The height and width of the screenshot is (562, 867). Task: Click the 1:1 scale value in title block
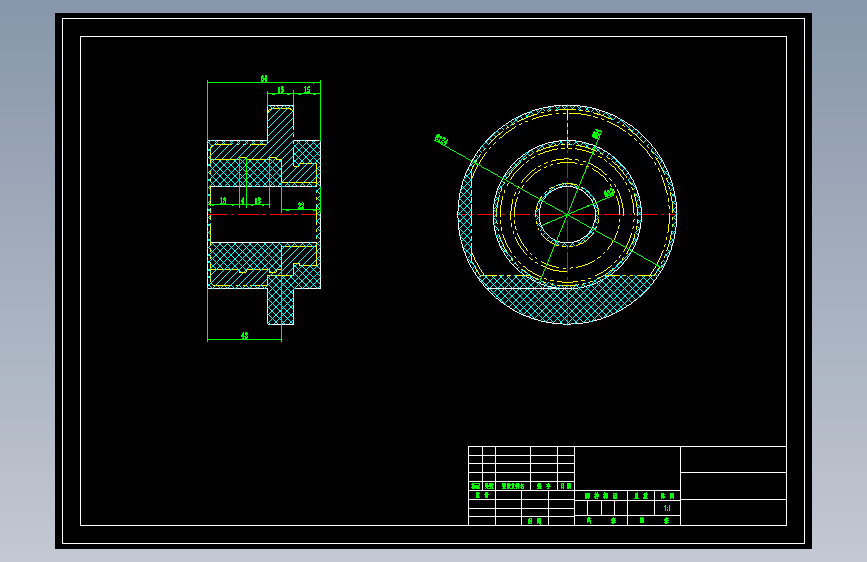(x=667, y=508)
